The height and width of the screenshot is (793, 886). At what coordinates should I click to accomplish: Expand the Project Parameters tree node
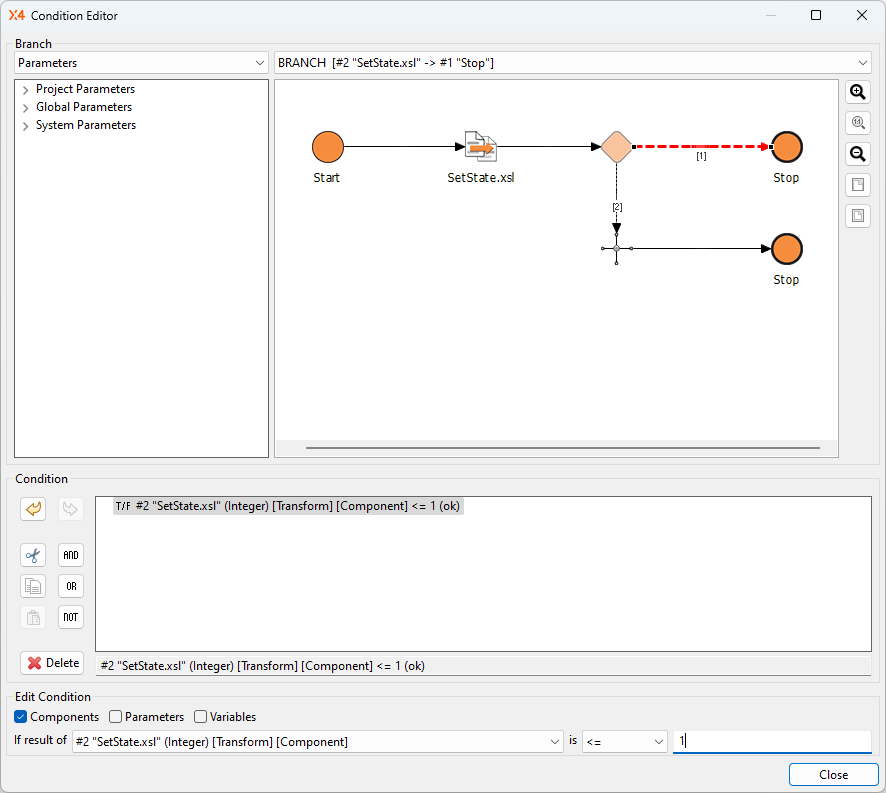[x=25, y=90]
